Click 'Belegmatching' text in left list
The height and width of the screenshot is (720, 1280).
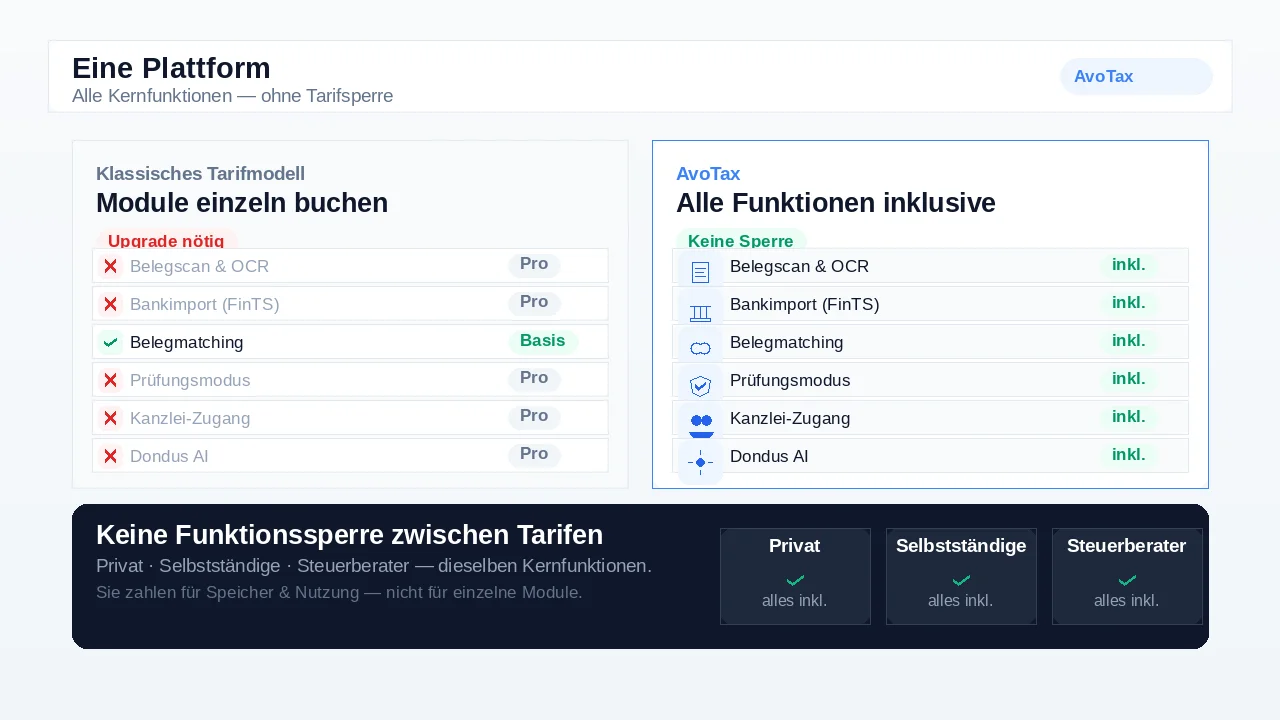tap(187, 342)
